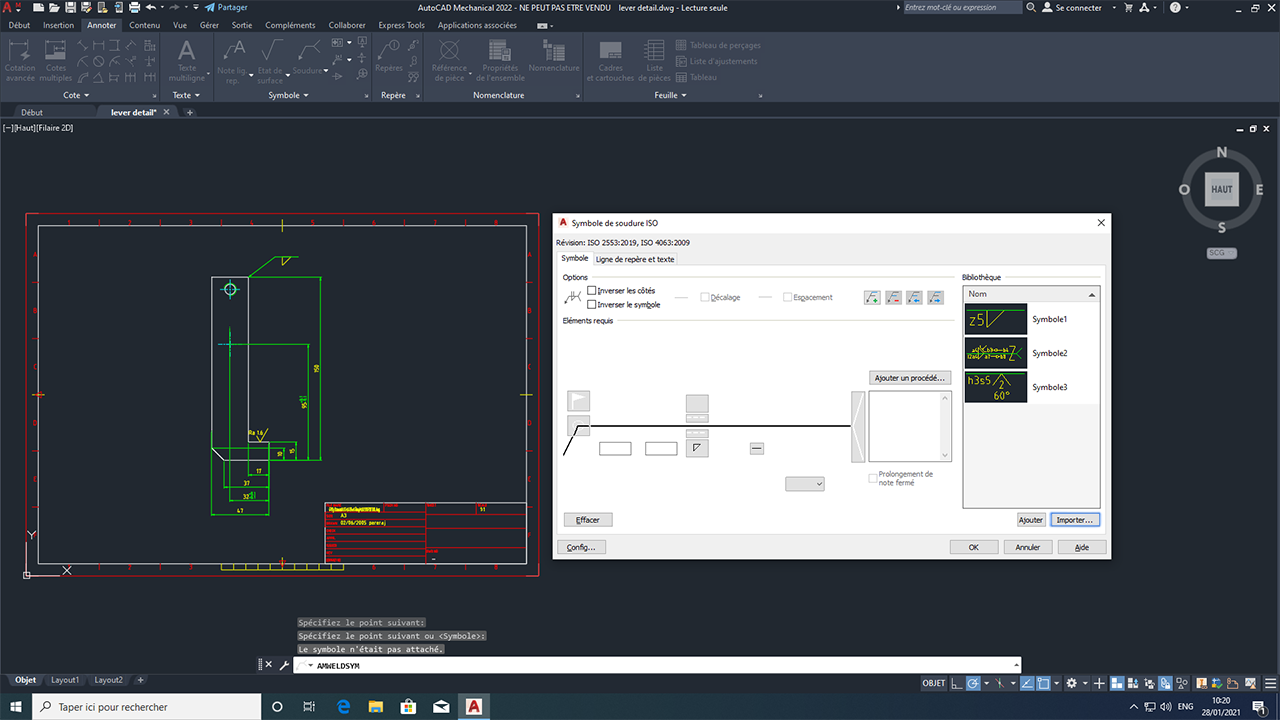Image resolution: width=1280 pixels, height=720 pixels.
Task: Open the Liste de pièces tool
Action: 654,60
